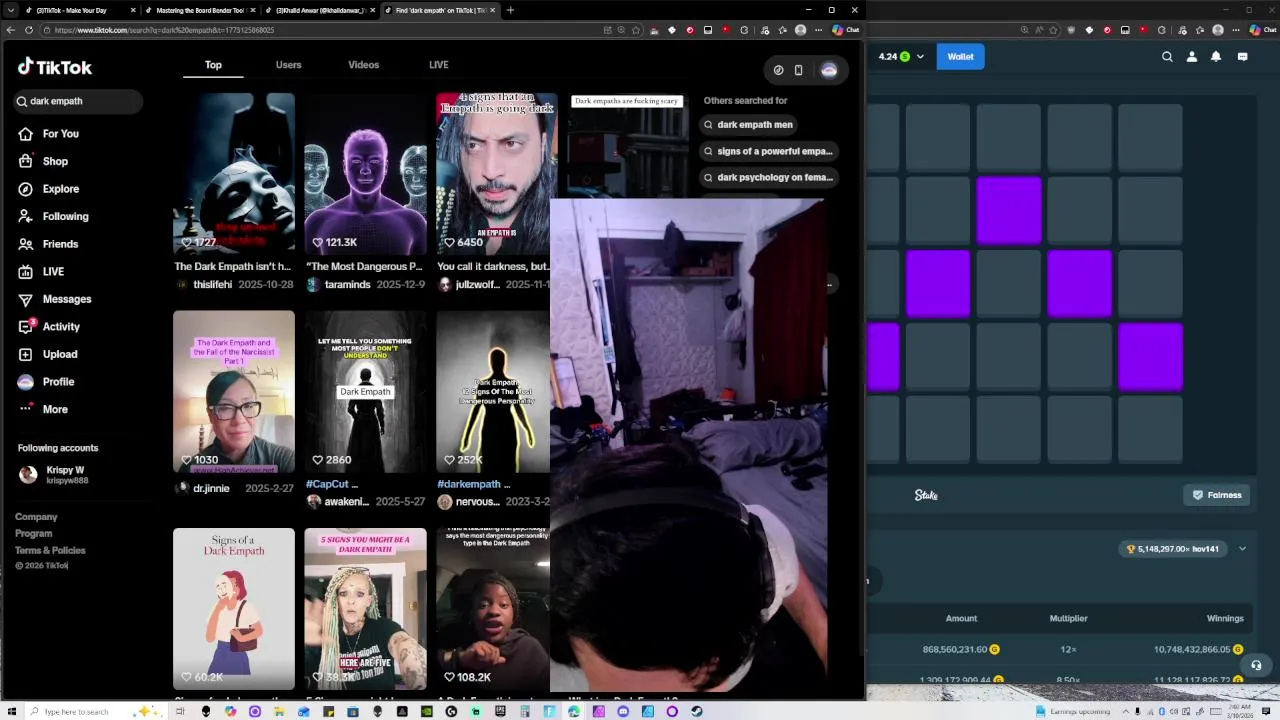Open the 'Signs of a Dark Empath' video thumbnail
The height and width of the screenshot is (720, 1280).
coord(234,609)
